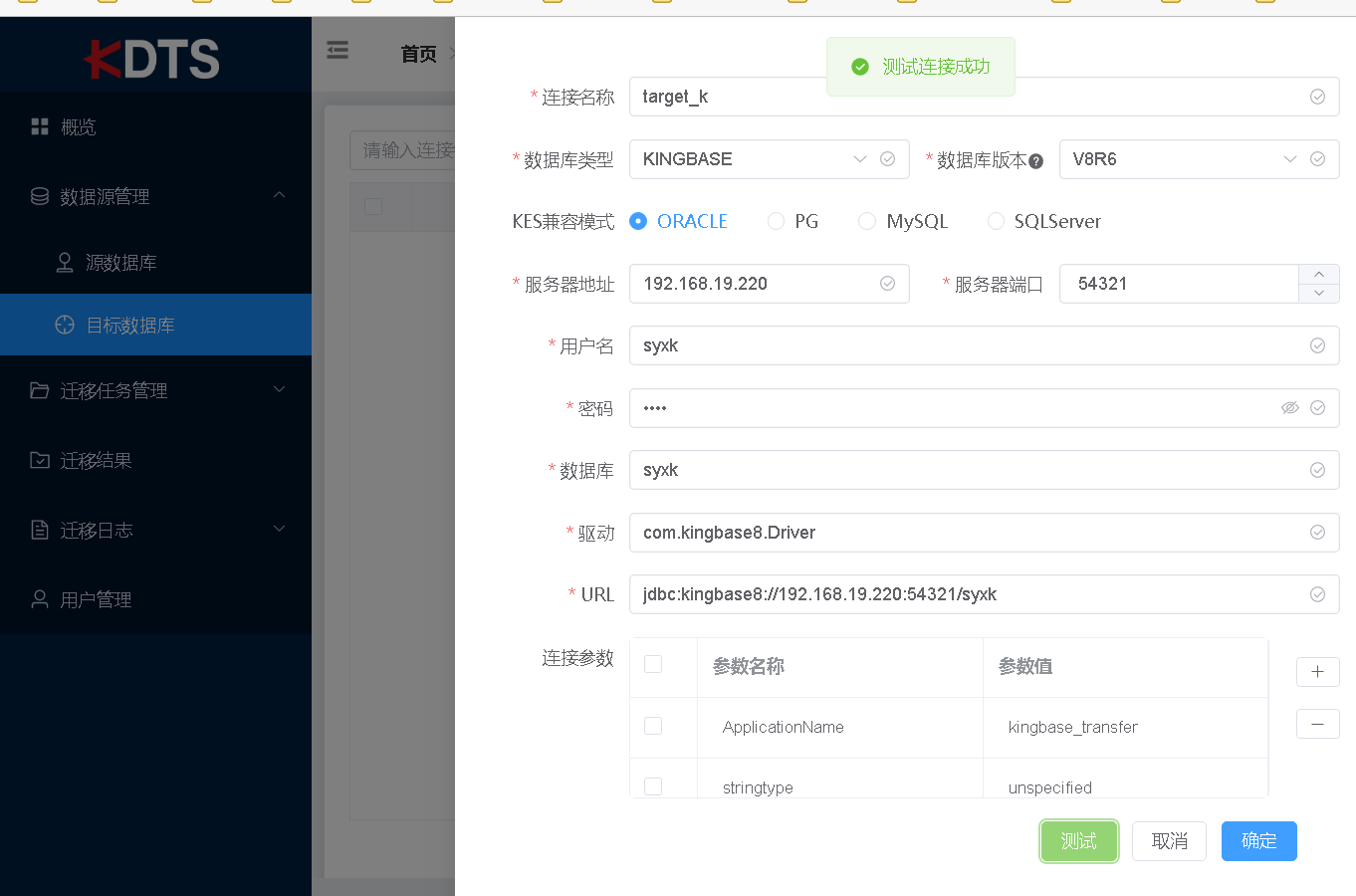This screenshot has height=896, width=1356.
Task: Remove a connection parameter with minus button
Action: pyautogui.click(x=1318, y=724)
